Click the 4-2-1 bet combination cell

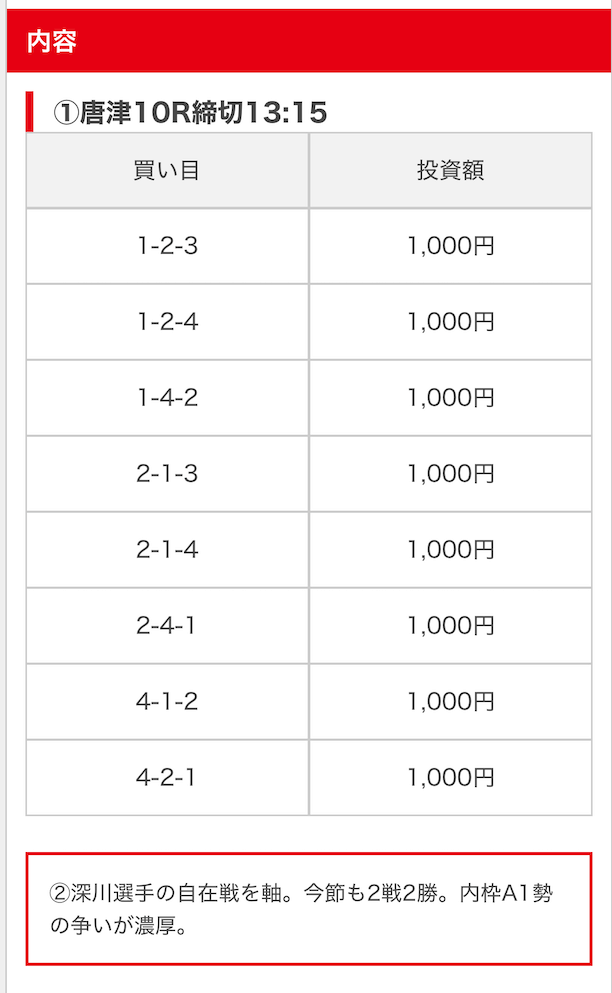[x=167, y=778]
